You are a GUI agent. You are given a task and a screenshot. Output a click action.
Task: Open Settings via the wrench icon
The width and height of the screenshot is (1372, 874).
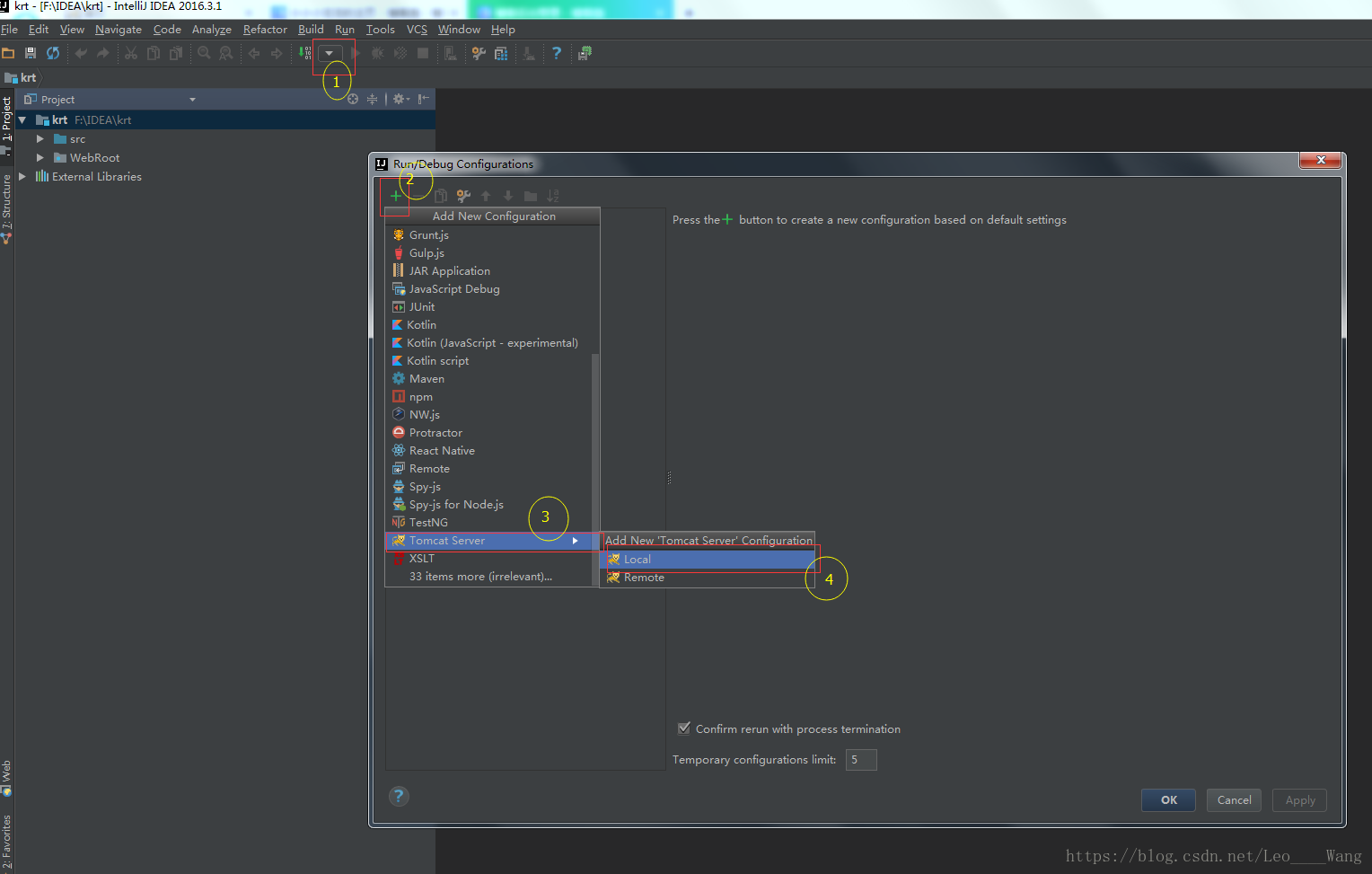pyautogui.click(x=479, y=53)
